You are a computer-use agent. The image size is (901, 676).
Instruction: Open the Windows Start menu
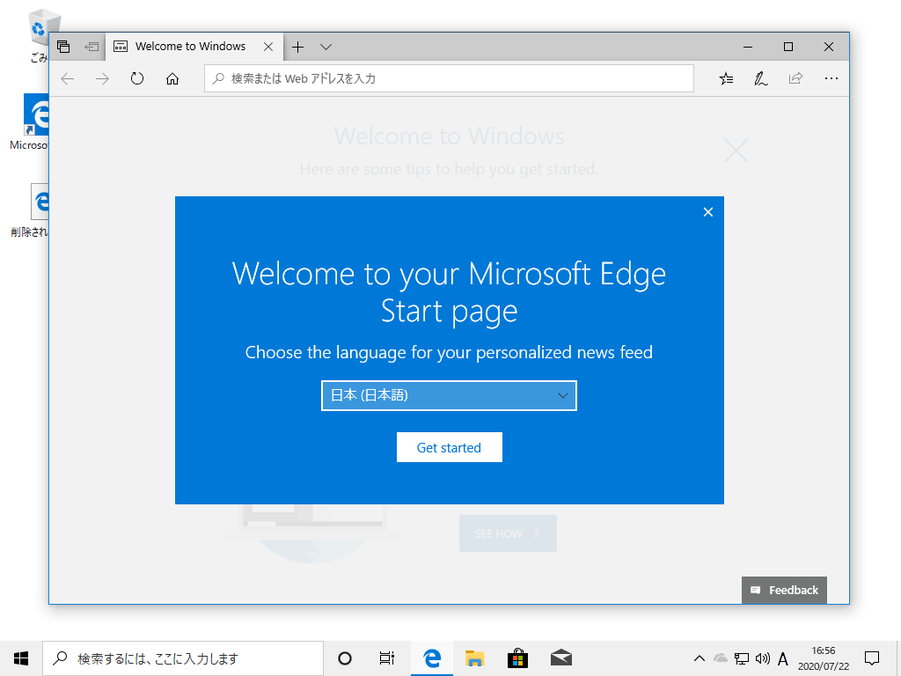pyautogui.click(x=21, y=659)
